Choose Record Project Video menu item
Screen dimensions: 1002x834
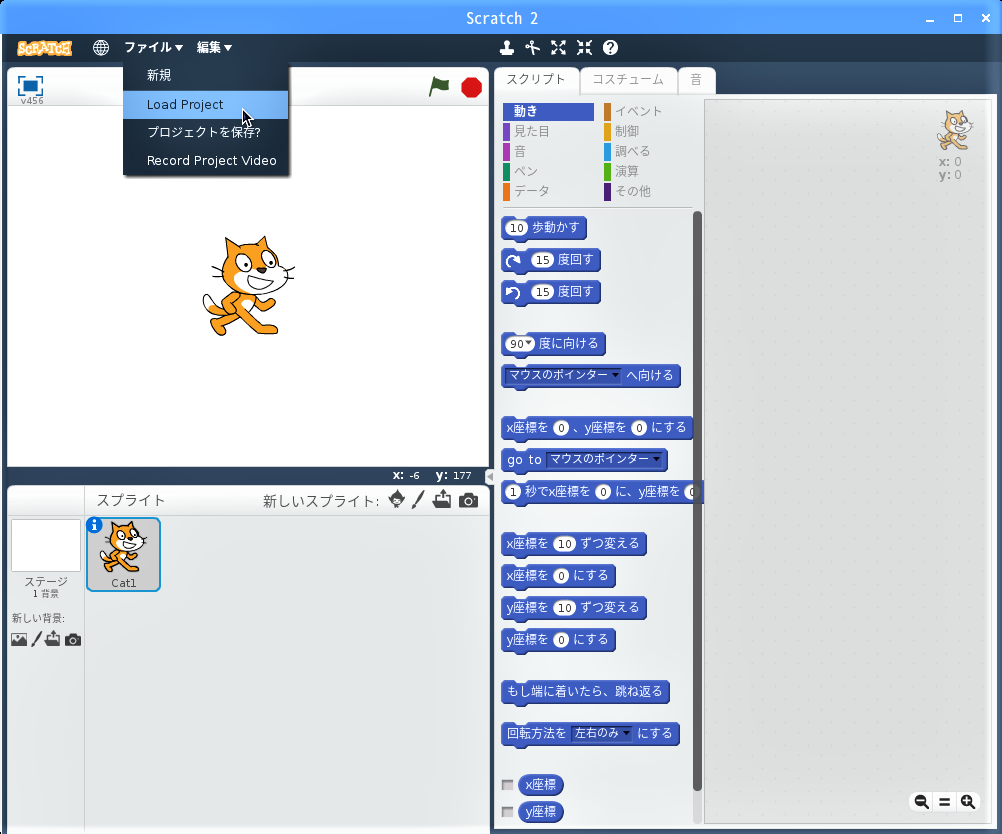pyautogui.click(x=206, y=160)
